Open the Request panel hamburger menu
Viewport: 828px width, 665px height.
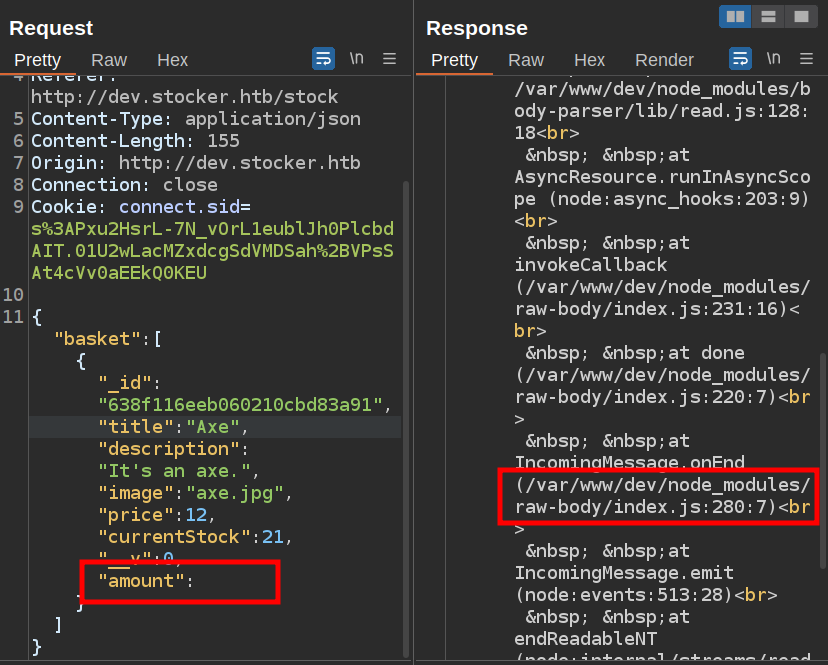coord(390,59)
